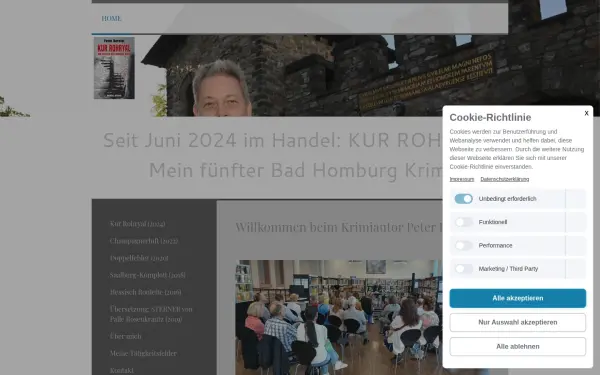This screenshot has width=600, height=375.
Task: Go to the HOME navigation tab
Action: coord(111,18)
